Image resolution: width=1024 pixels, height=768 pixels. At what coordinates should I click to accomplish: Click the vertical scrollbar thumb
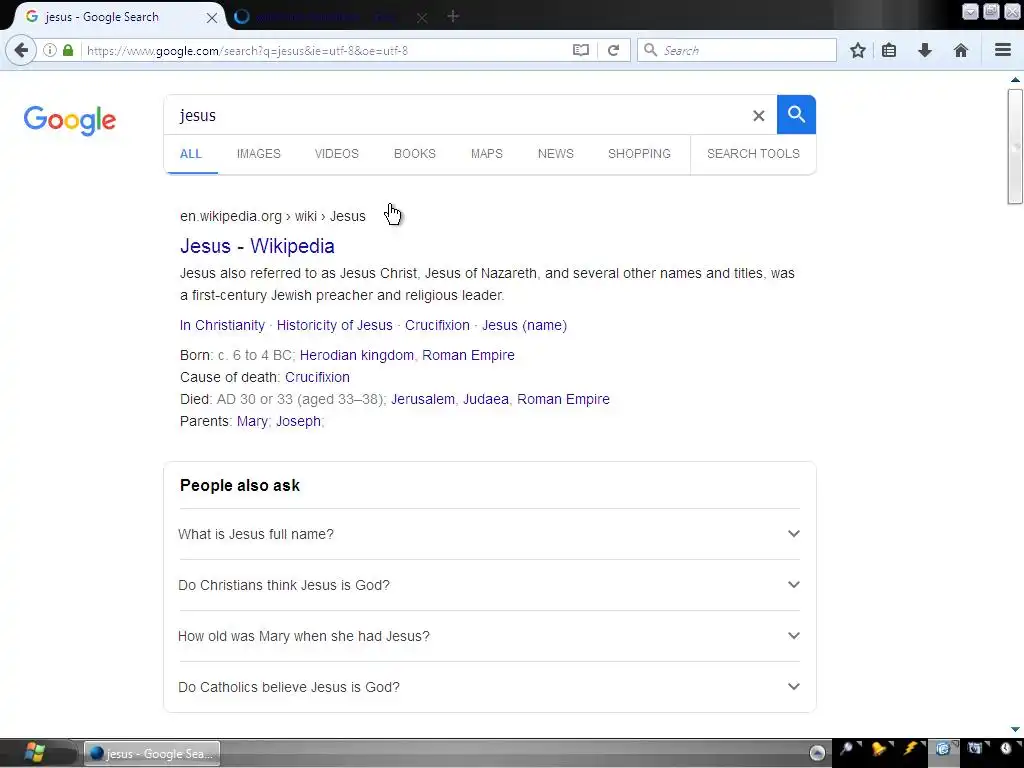tap(1015, 147)
